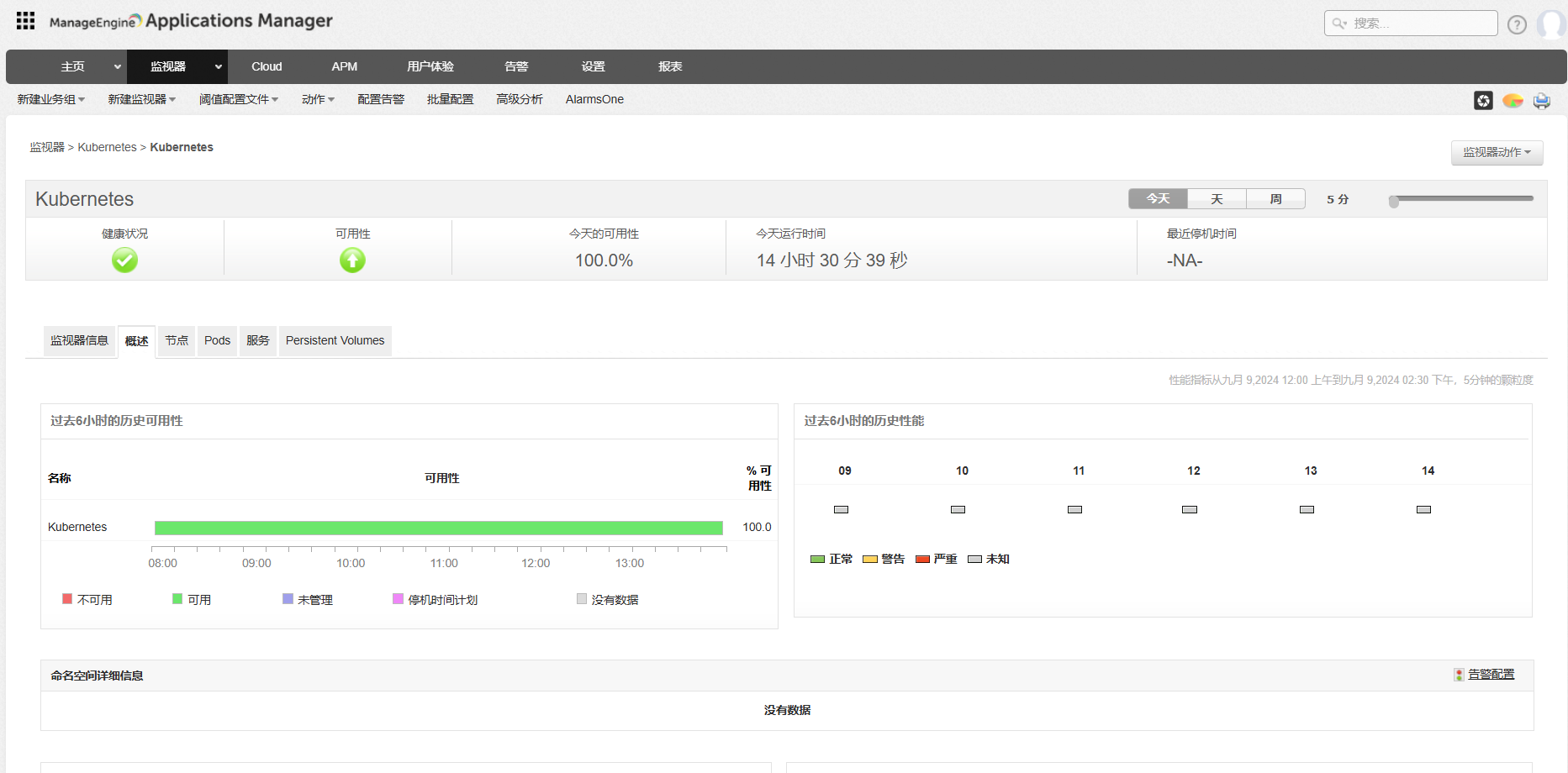The height and width of the screenshot is (773, 1568).
Task: Click the printer icon
Action: 1542,101
